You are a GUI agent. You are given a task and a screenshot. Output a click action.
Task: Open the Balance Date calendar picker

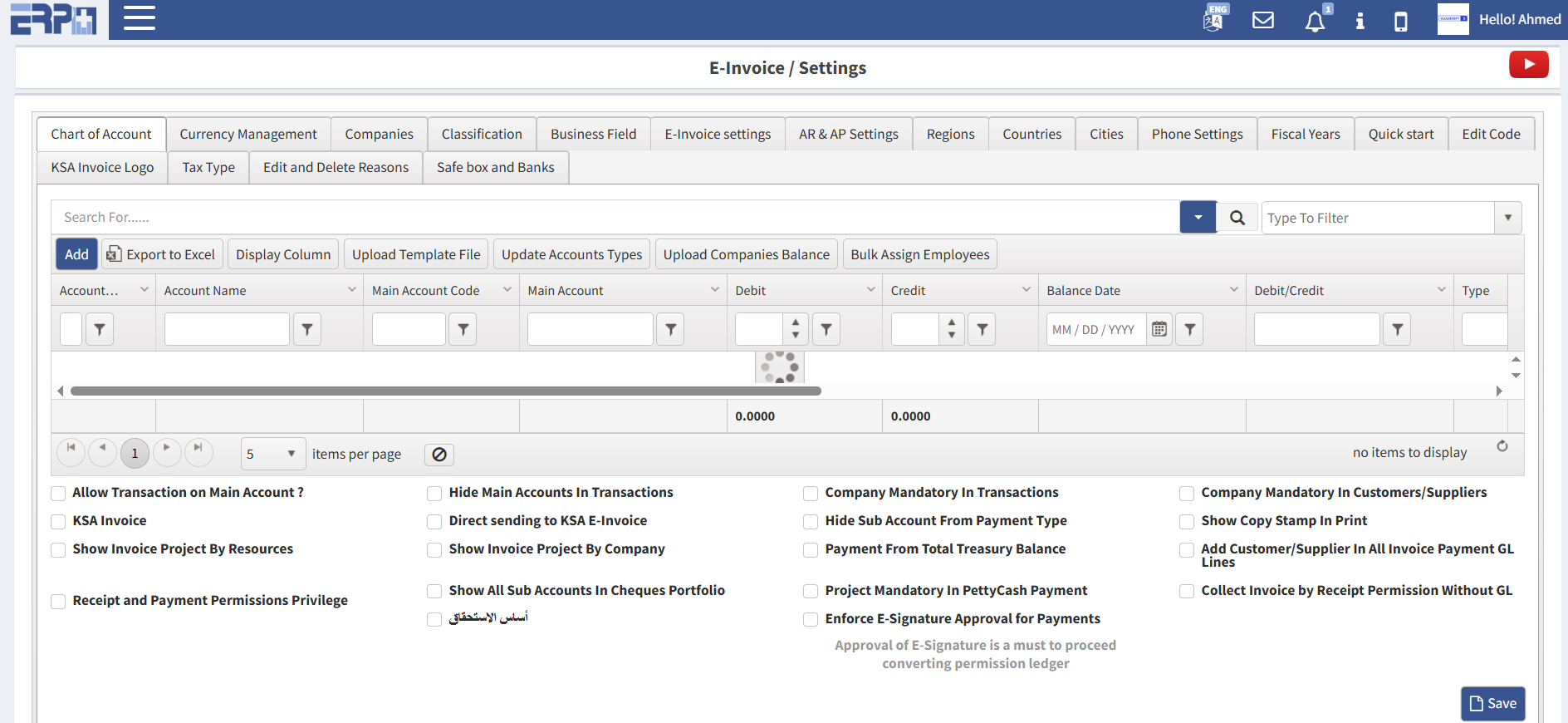click(x=1159, y=330)
